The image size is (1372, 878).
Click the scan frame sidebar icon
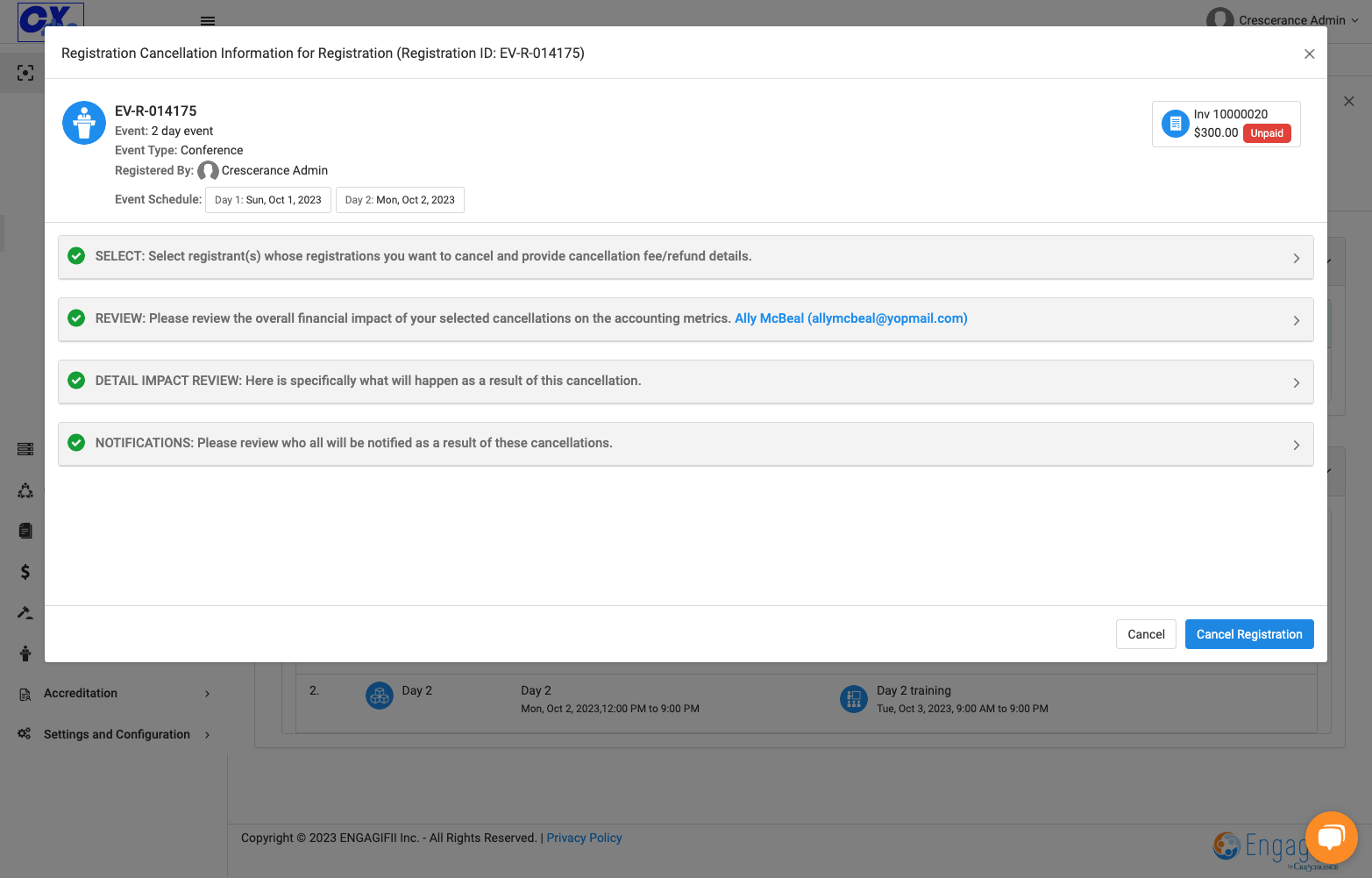coord(25,73)
